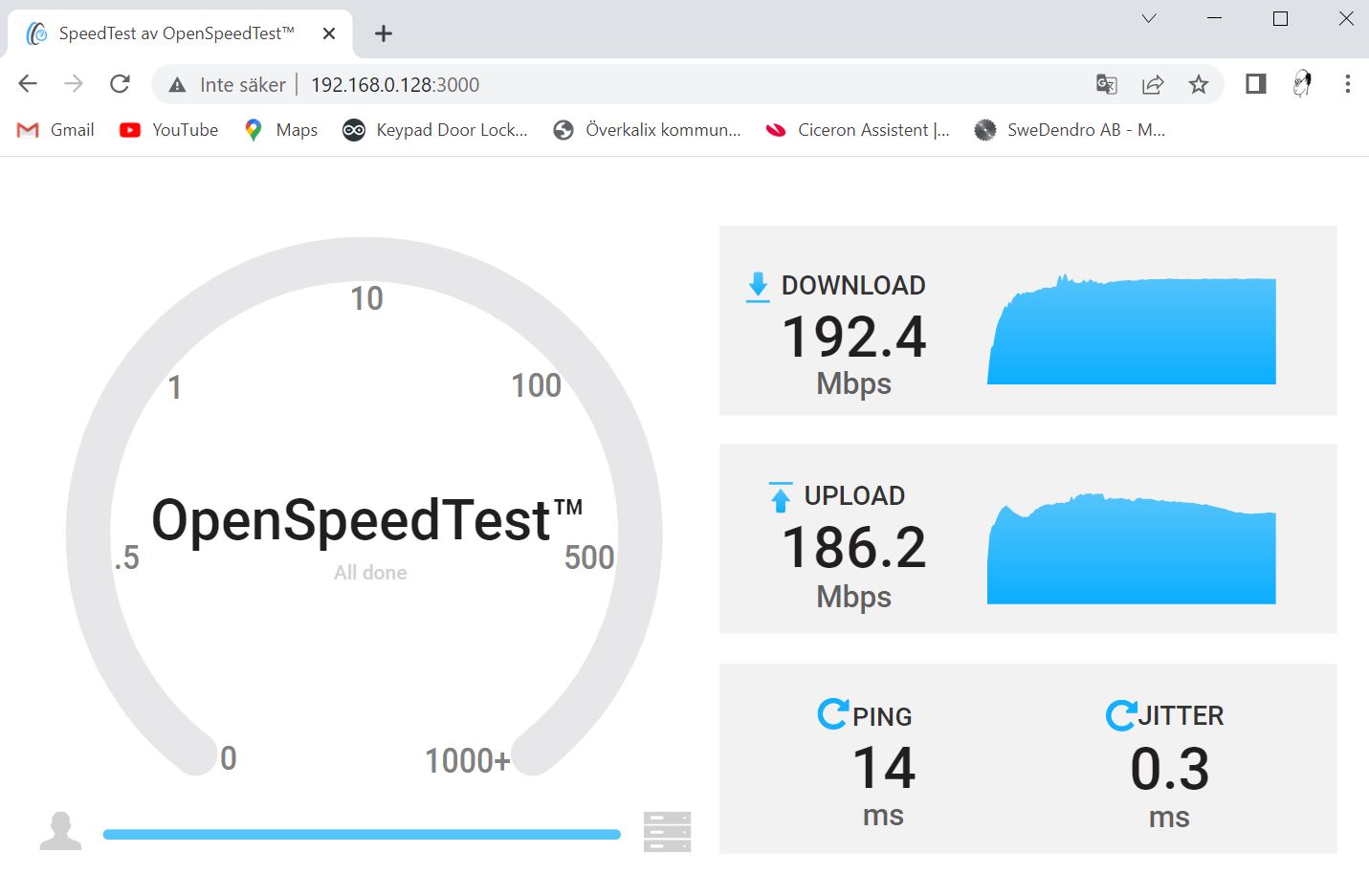The width and height of the screenshot is (1369, 896).
Task: Toggle the browser side panel icon
Action: click(x=1255, y=84)
